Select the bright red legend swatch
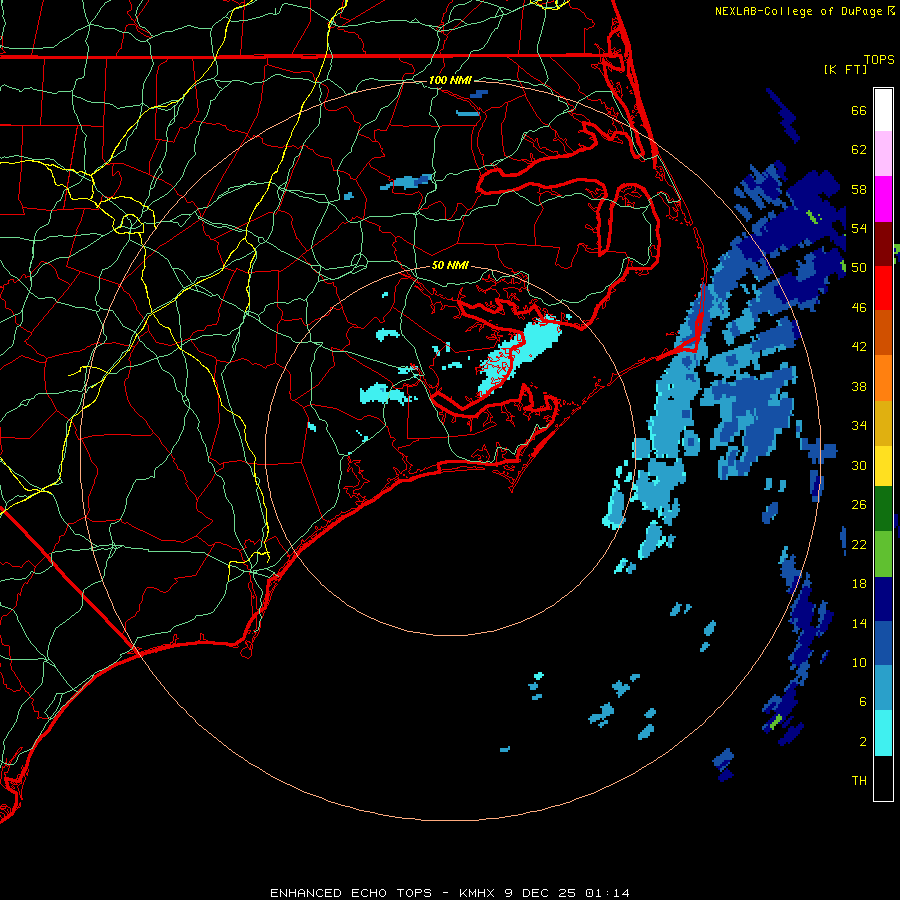 click(883, 288)
